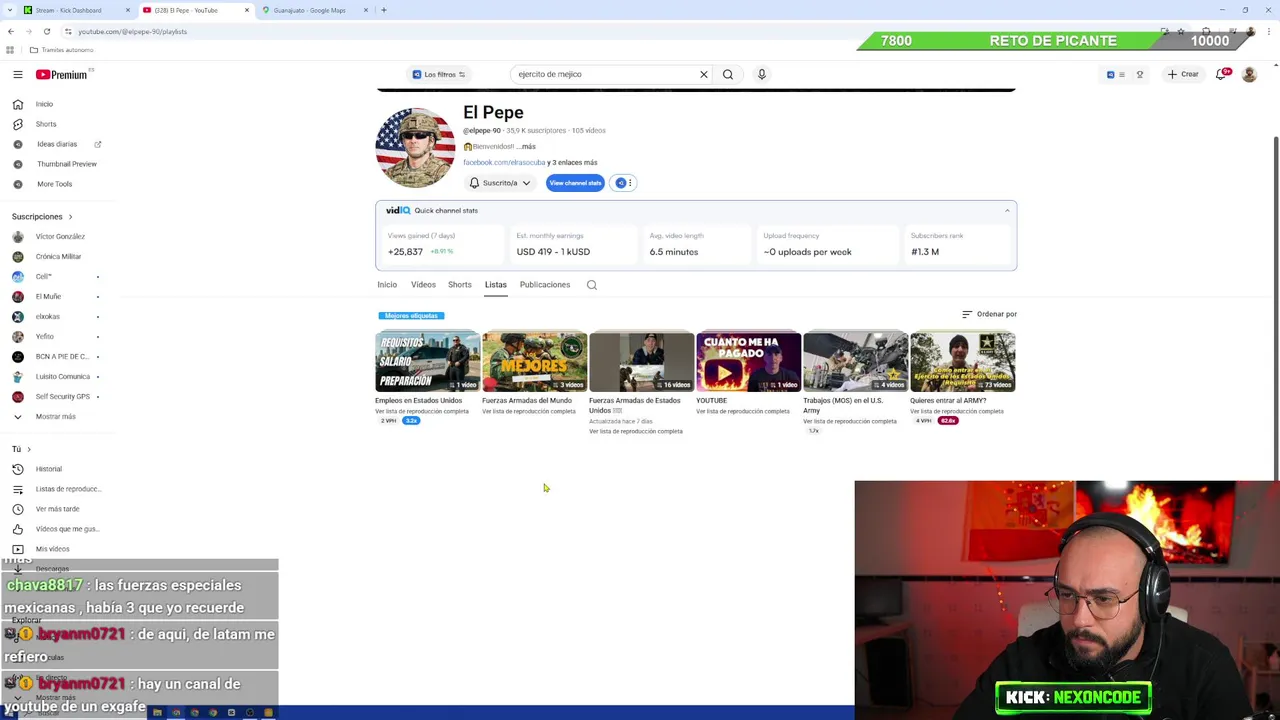Open Shorts from the sidebar
The height and width of the screenshot is (720, 1280).
(46, 124)
